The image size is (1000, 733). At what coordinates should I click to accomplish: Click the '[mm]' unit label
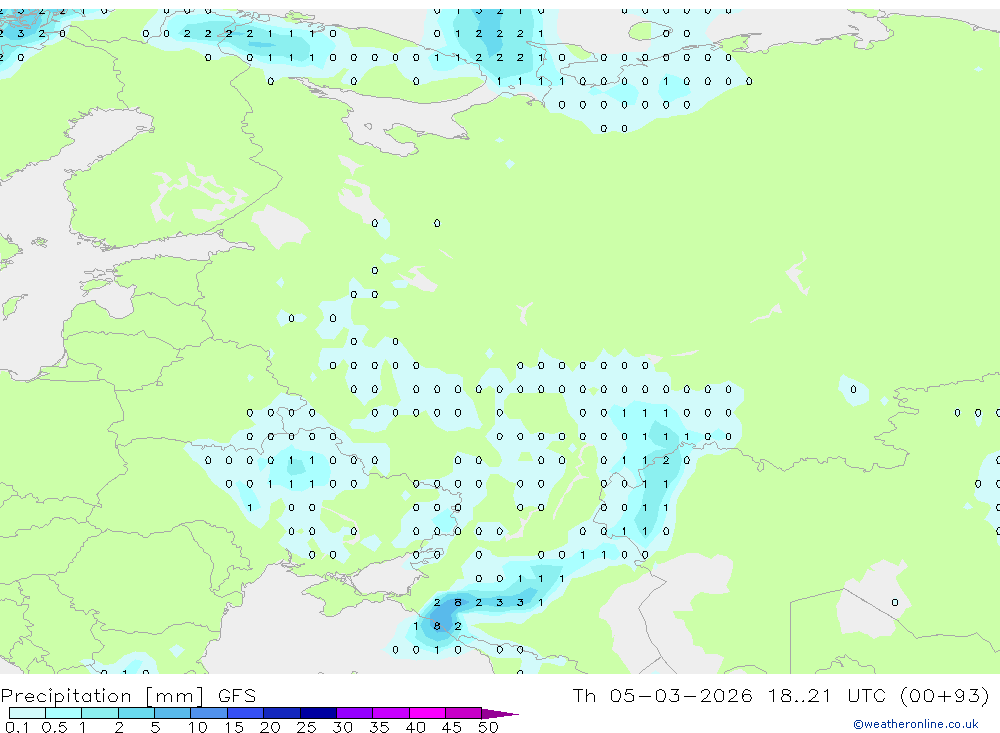pyautogui.click(x=174, y=696)
